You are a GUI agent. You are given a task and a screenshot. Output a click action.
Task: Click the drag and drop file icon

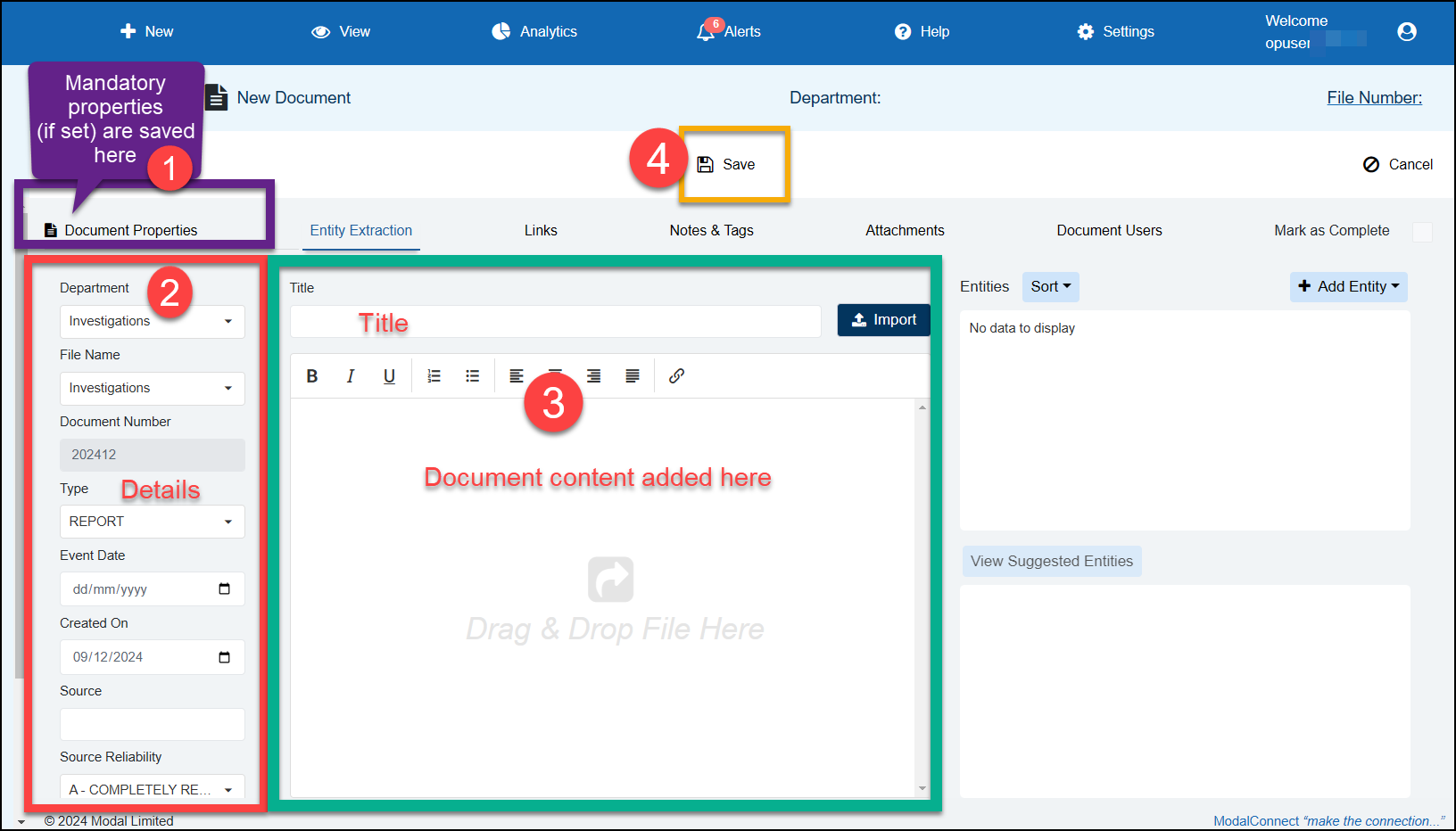611,580
